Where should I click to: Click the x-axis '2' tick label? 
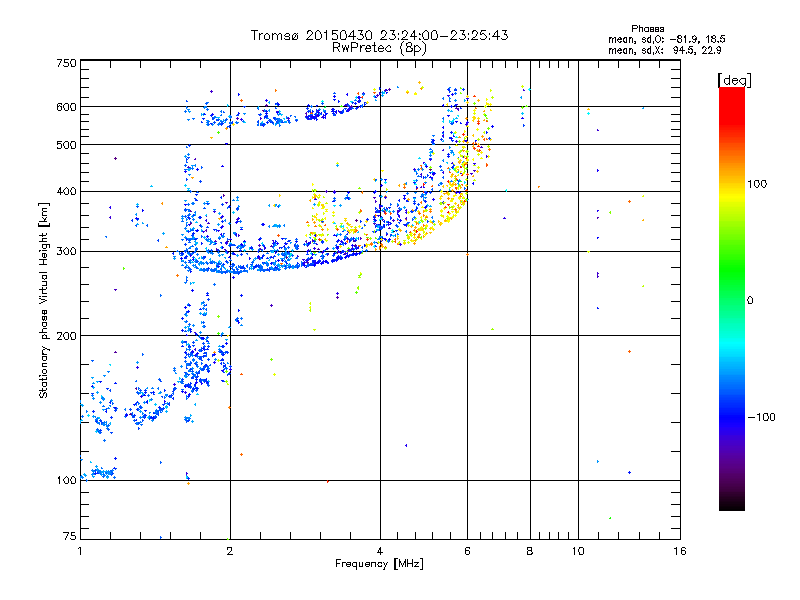(x=230, y=551)
